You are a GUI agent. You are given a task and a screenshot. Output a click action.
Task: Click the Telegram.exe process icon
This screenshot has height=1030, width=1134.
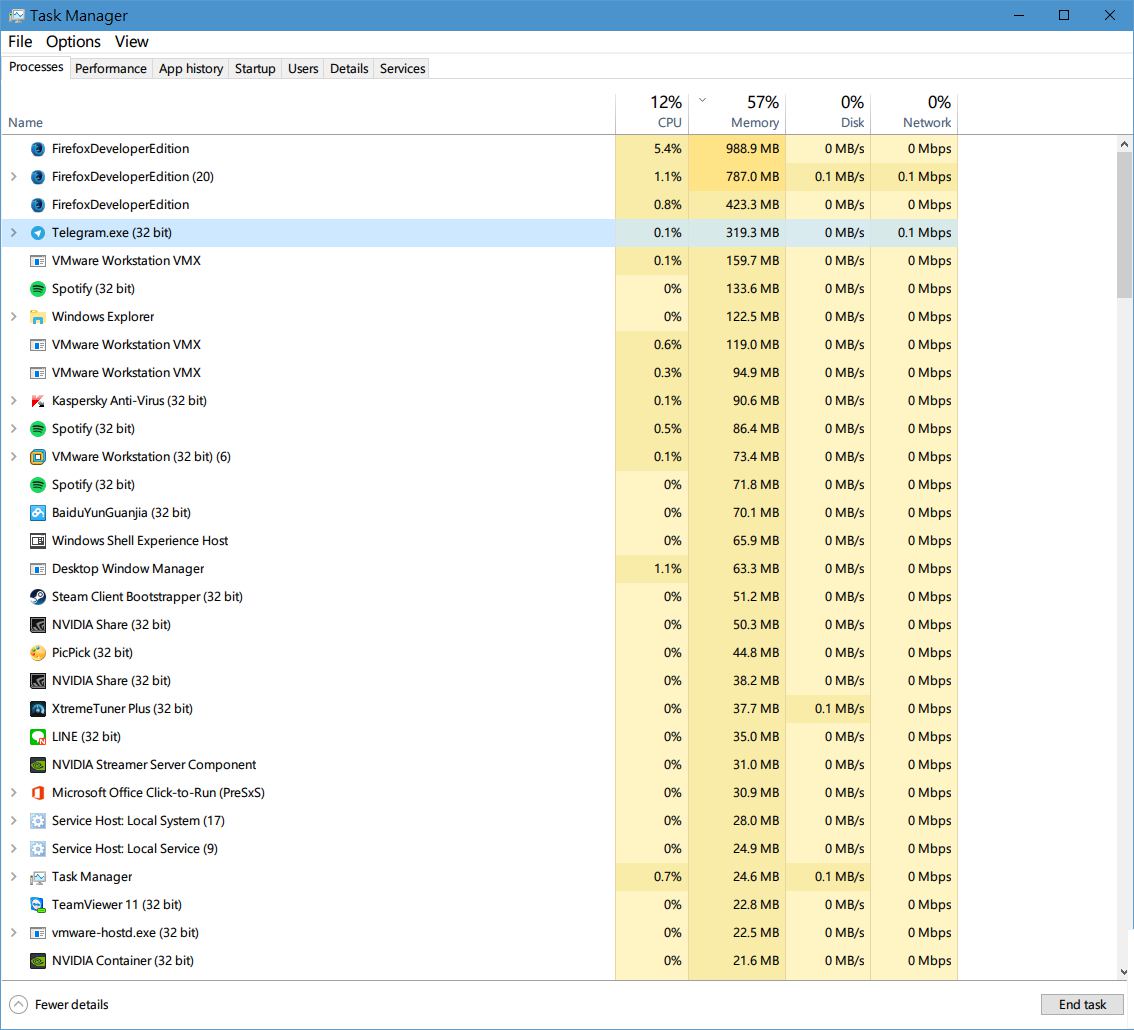click(38, 233)
